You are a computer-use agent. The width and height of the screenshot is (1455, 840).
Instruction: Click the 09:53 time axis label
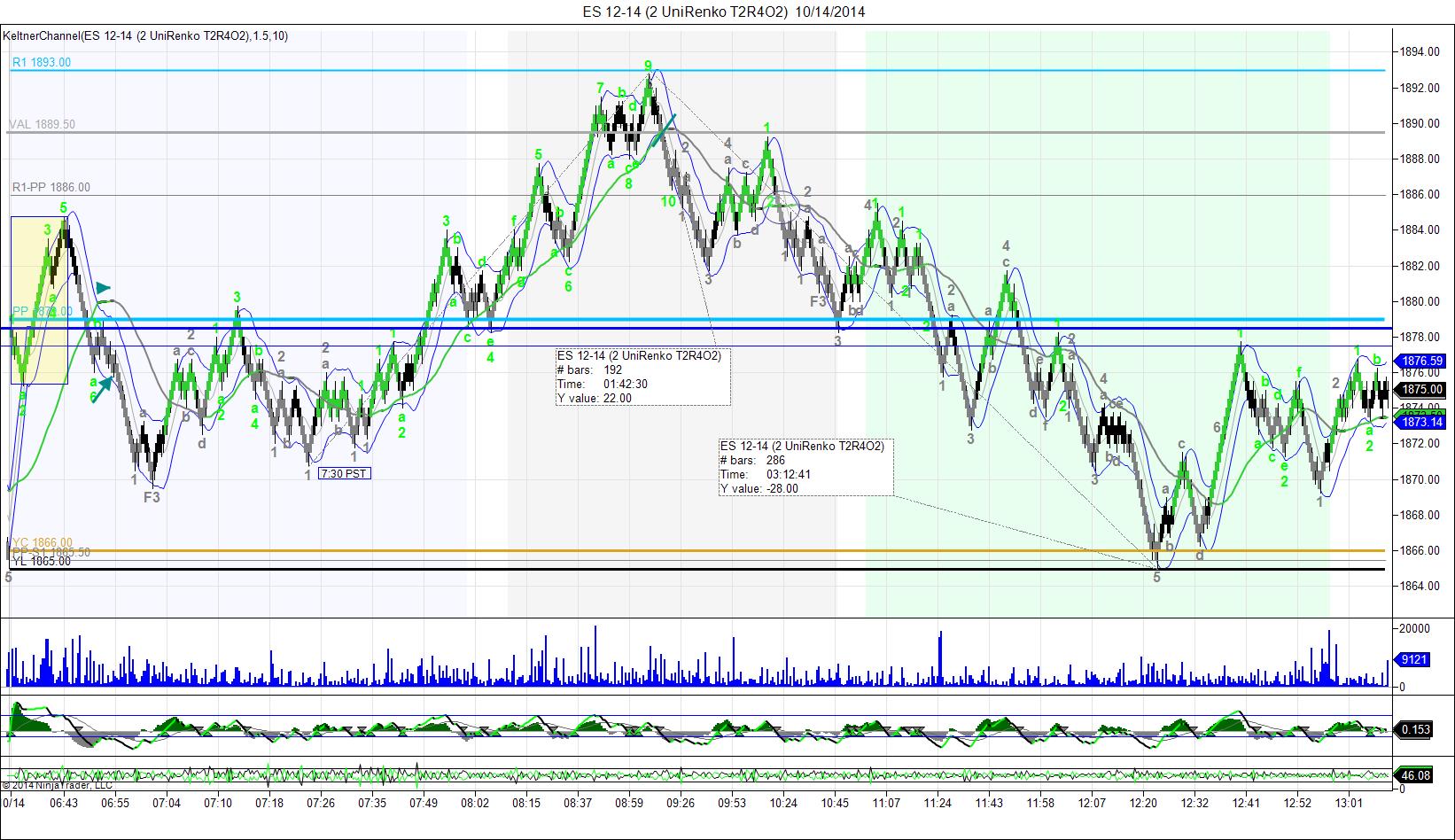732,804
